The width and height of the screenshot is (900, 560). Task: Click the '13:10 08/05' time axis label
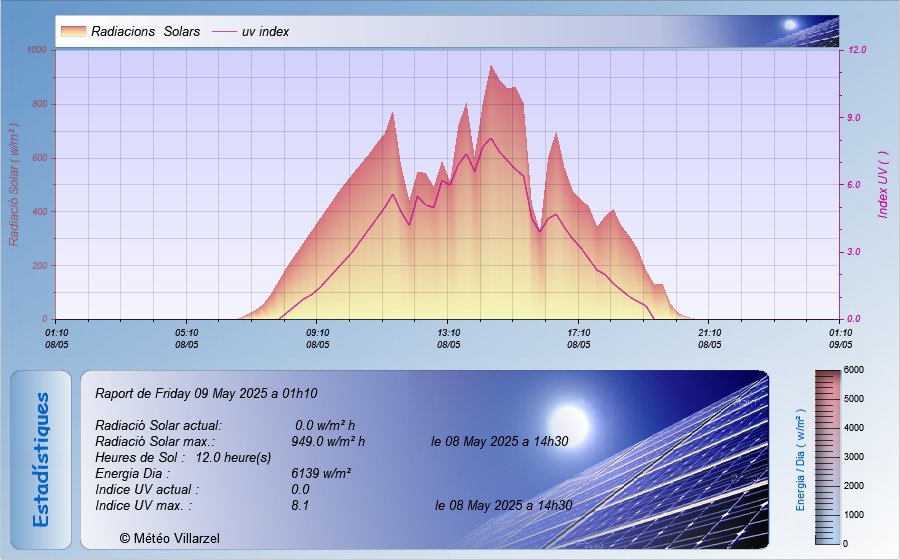coord(448,339)
